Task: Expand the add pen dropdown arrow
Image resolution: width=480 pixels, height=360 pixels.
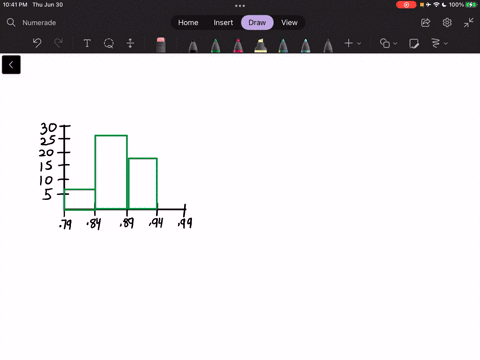Action: (359, 43)
